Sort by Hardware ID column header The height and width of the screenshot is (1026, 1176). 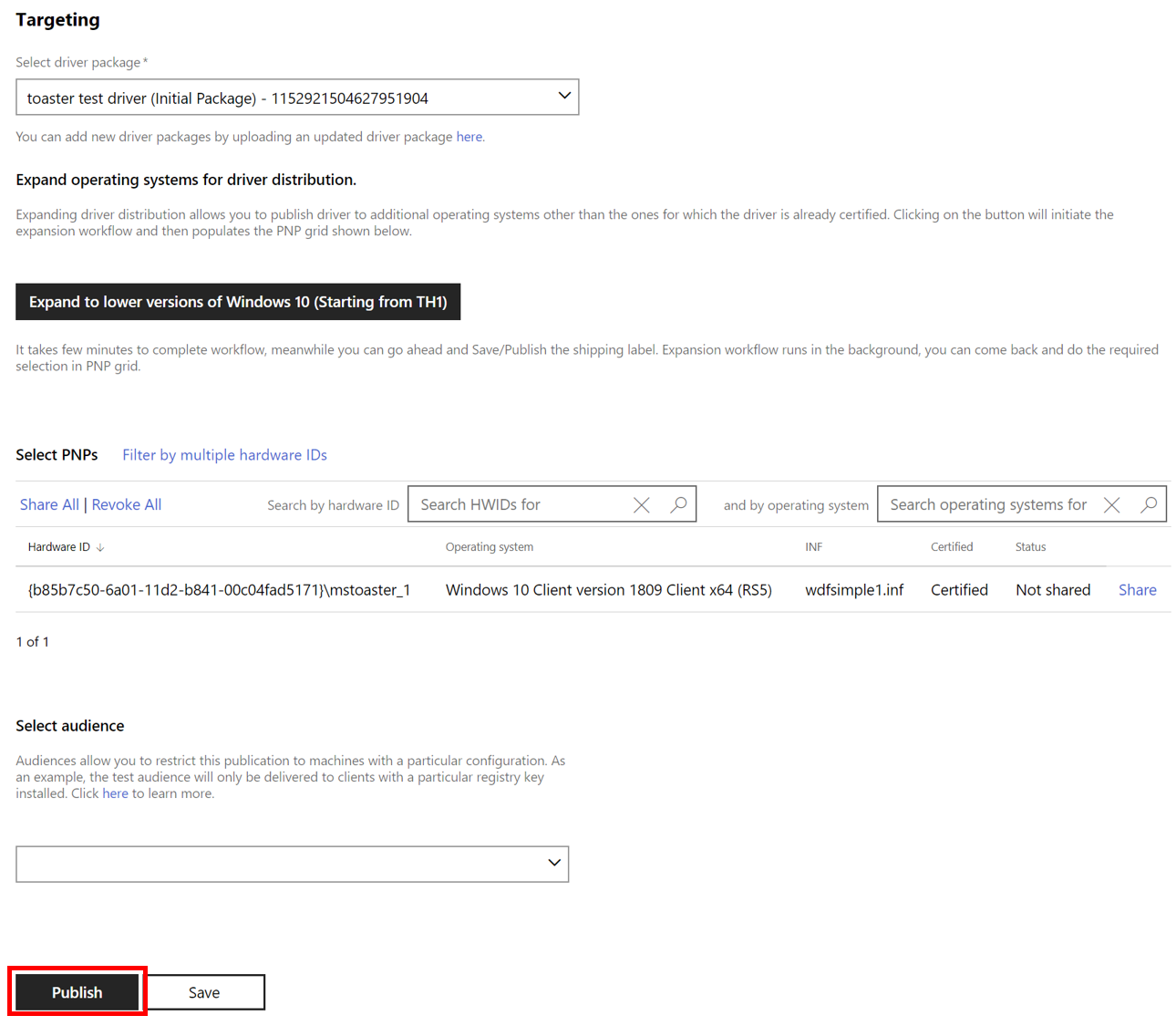[x=66, y=547]
